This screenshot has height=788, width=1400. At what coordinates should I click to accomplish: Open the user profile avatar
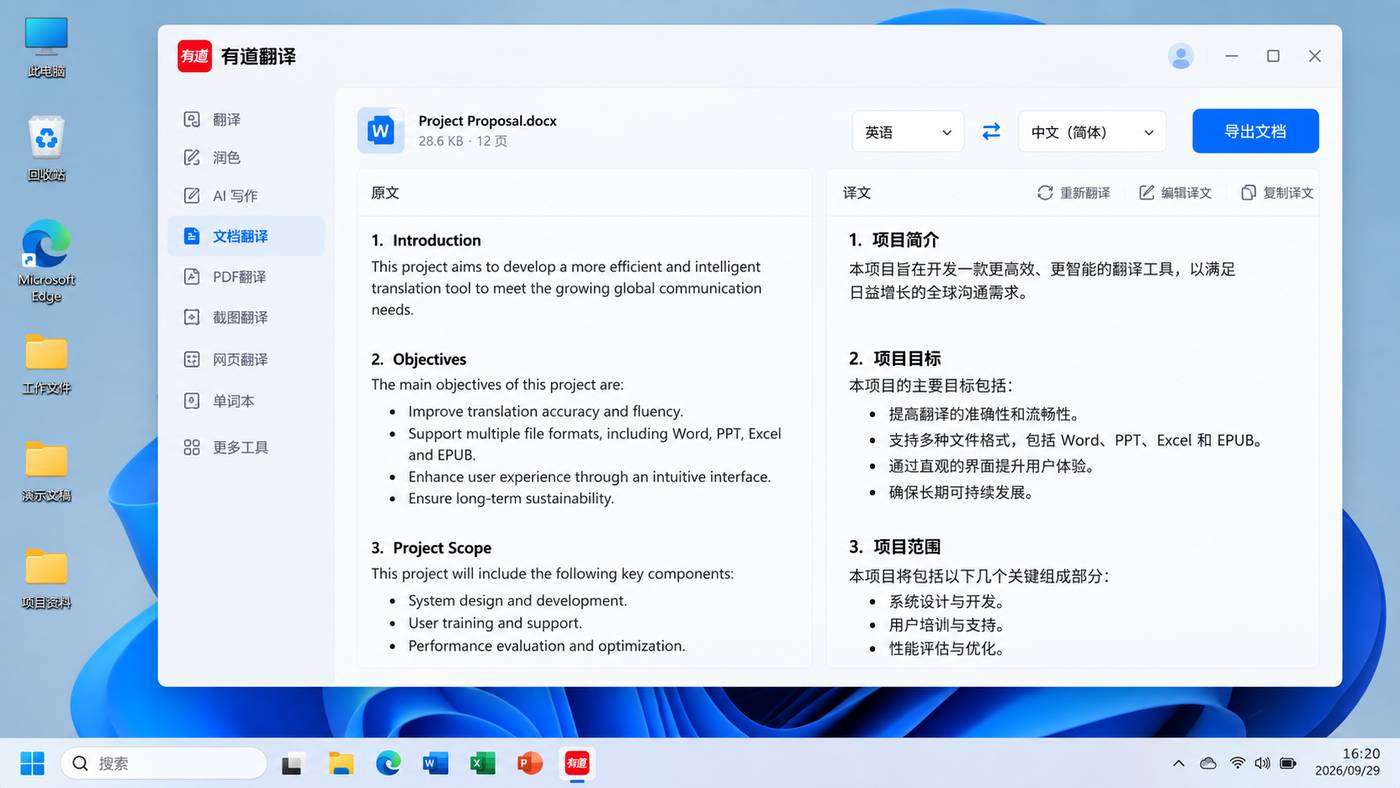[1181, 56]
